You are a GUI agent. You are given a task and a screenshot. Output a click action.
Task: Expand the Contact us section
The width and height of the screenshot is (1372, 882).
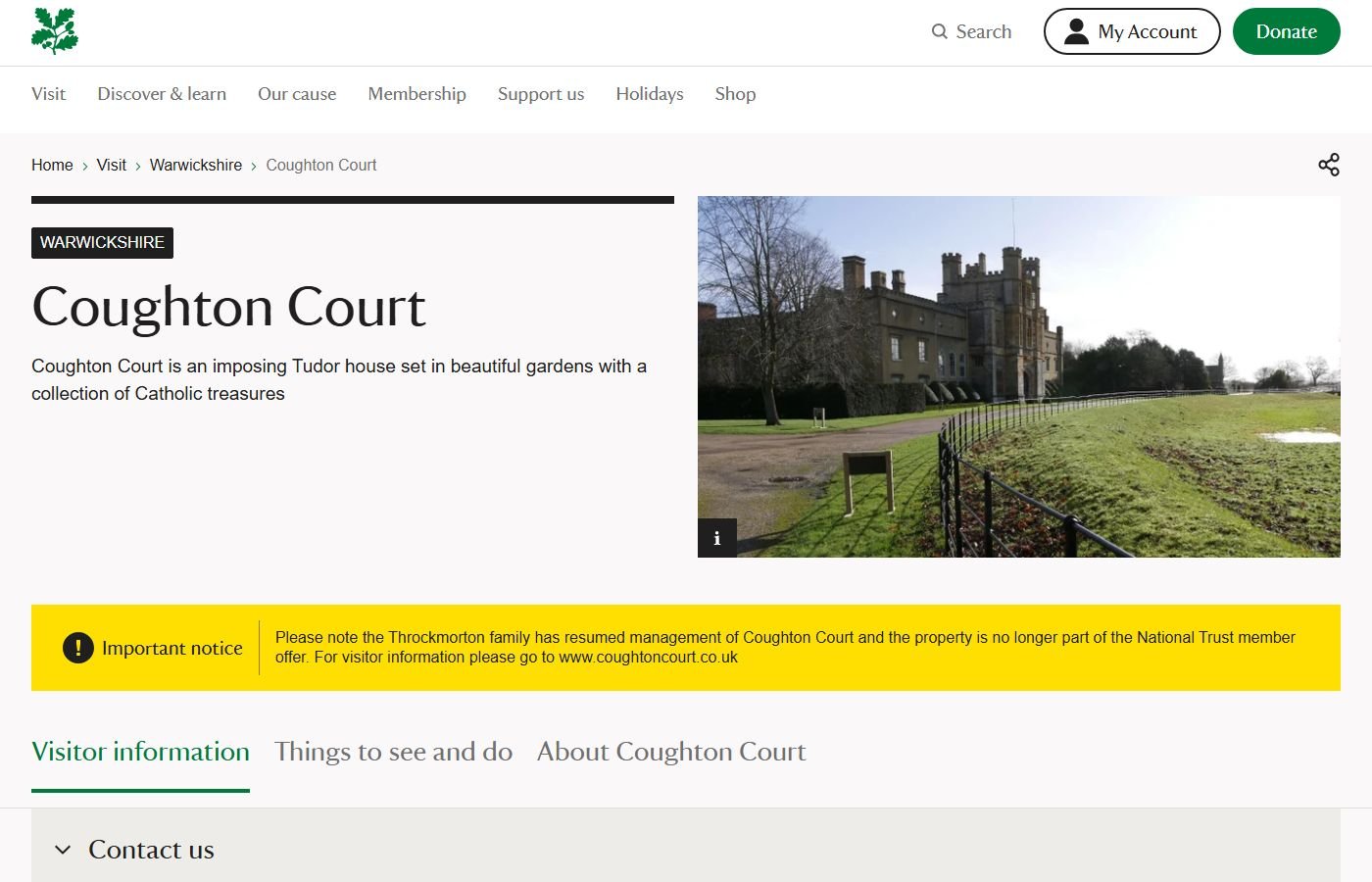pyautogui.click(x=686, y=849)
